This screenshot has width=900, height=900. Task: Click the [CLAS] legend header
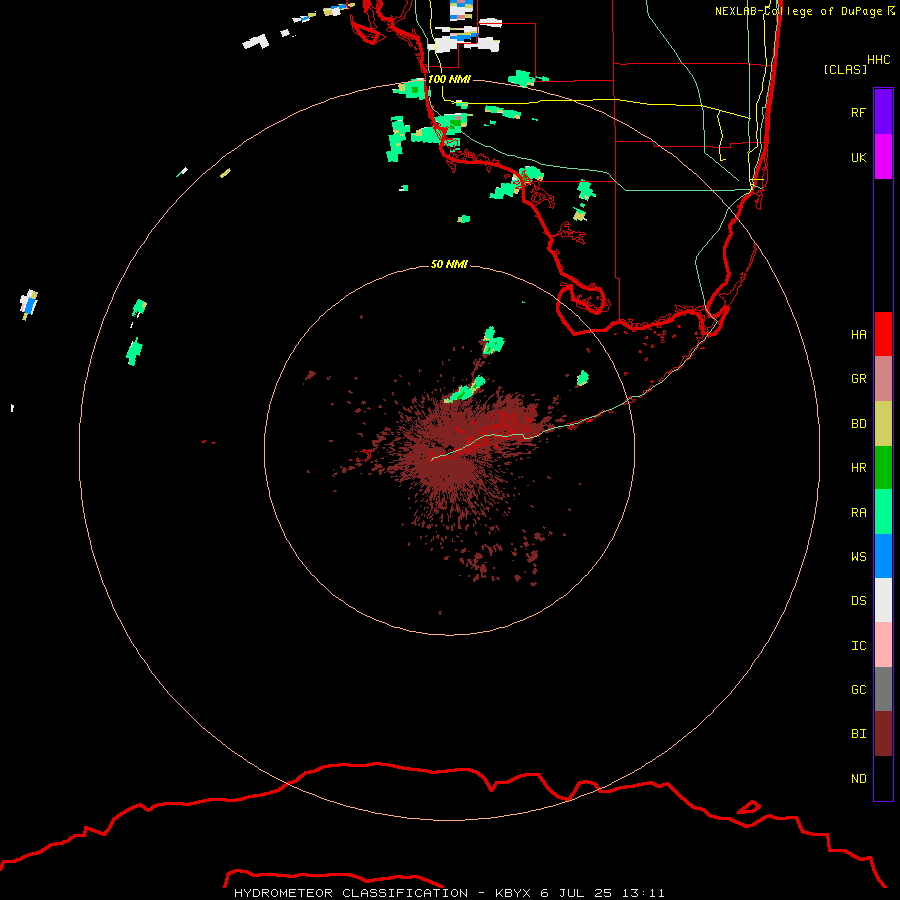click(x=845, y=69)
